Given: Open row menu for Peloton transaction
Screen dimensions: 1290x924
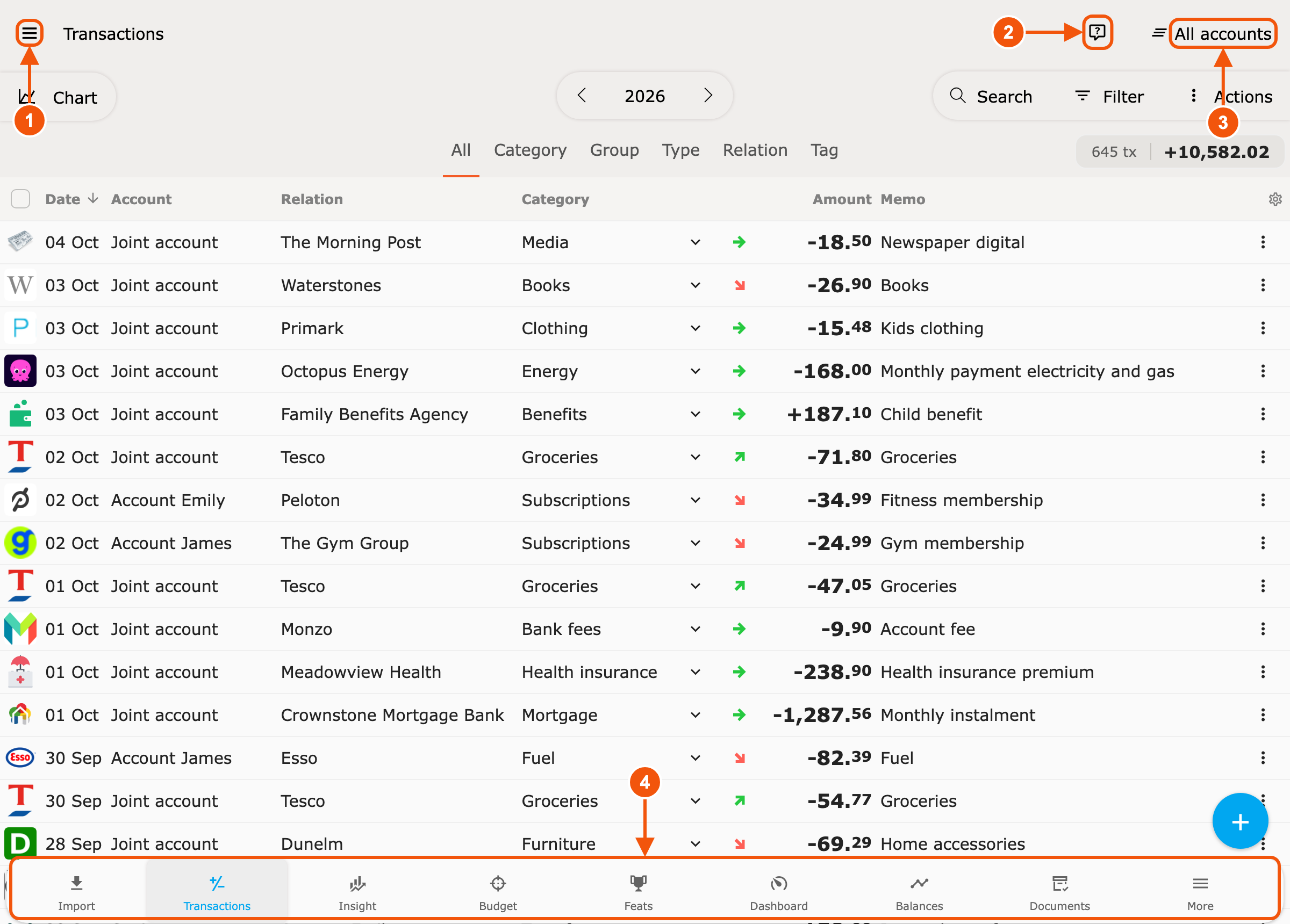Looking at the screenshot, I should point(1263,500).
